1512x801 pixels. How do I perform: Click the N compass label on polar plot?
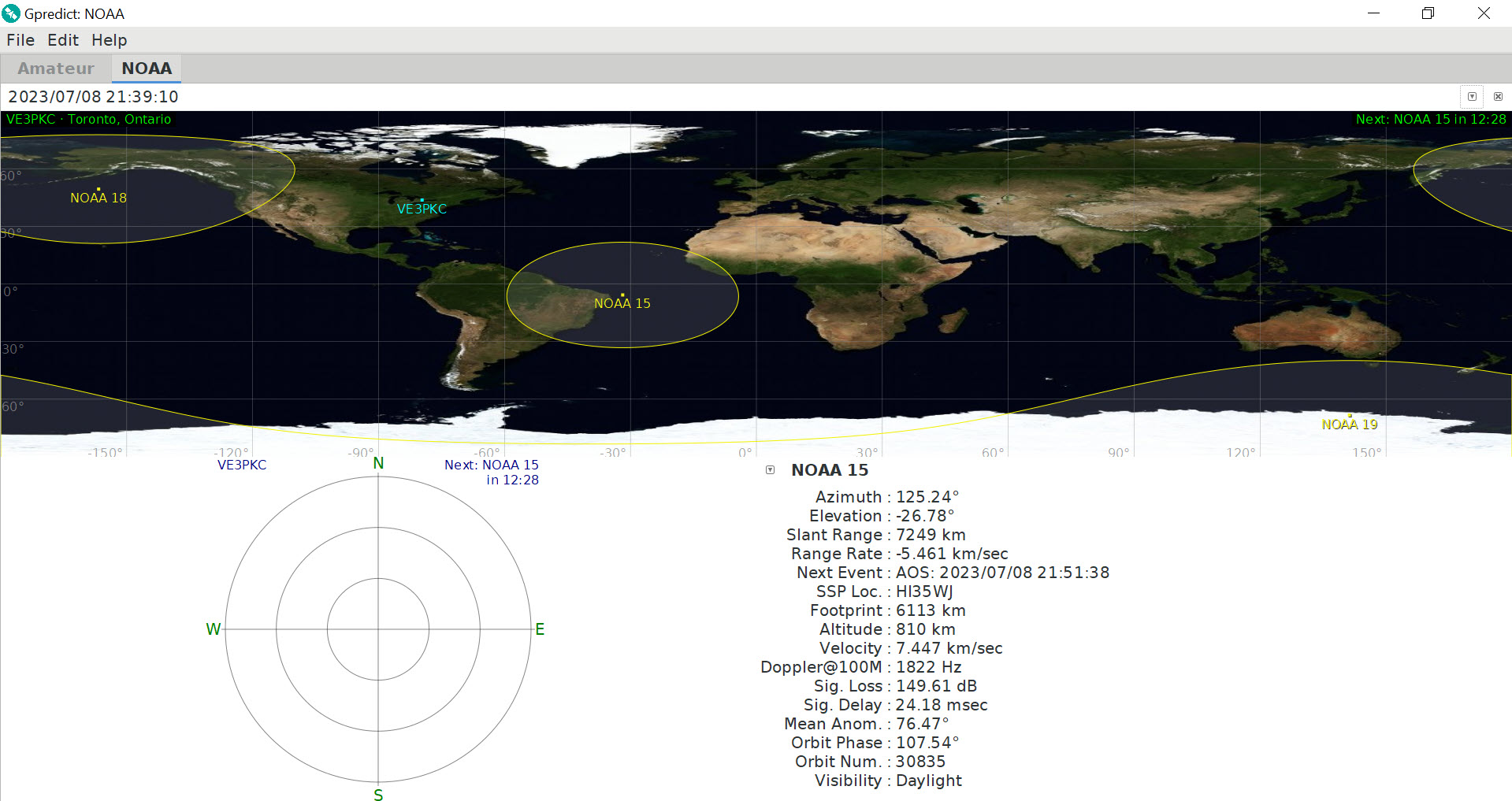click(x=378, y=464)
